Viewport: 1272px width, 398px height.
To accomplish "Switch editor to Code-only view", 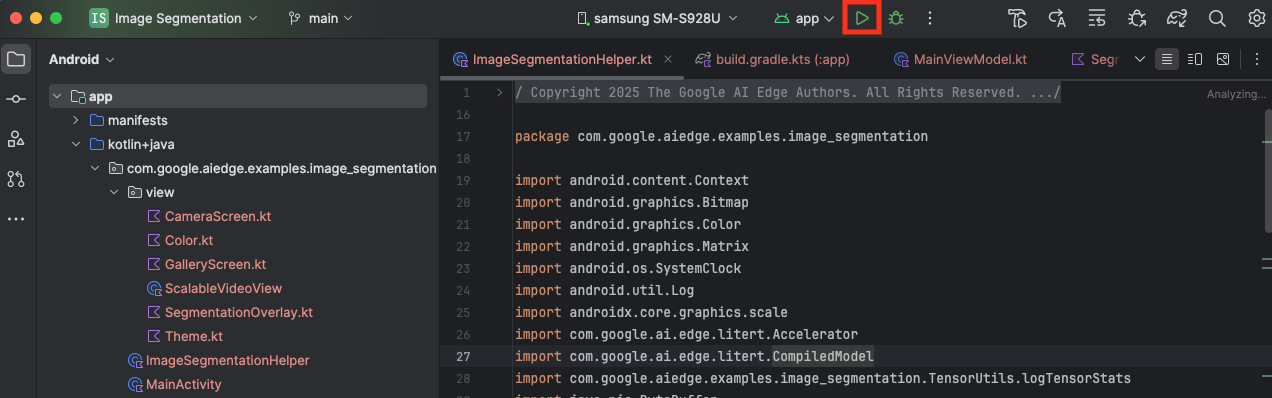I will (x=1166, y=59).
